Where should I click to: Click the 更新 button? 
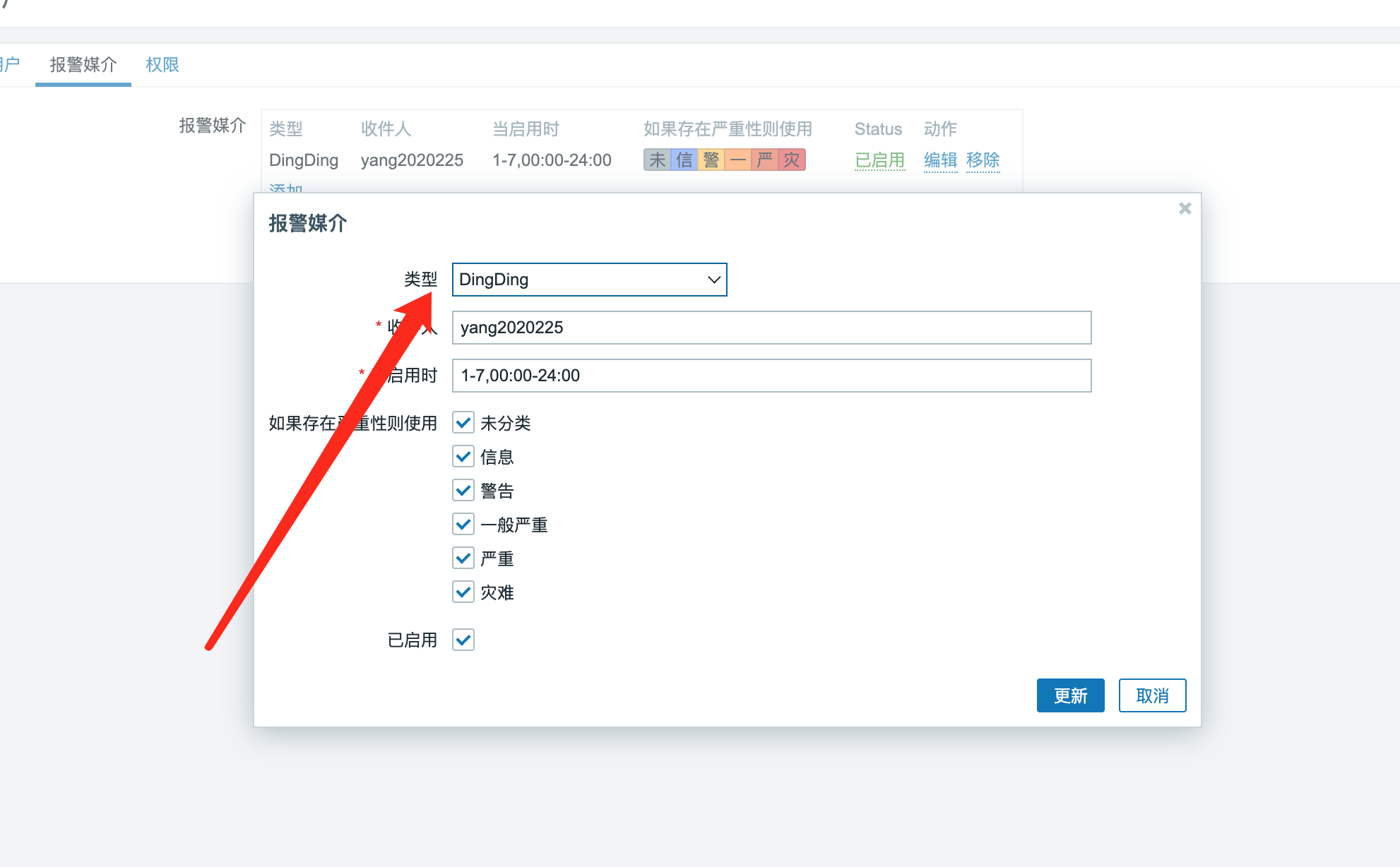[1070, 696]
